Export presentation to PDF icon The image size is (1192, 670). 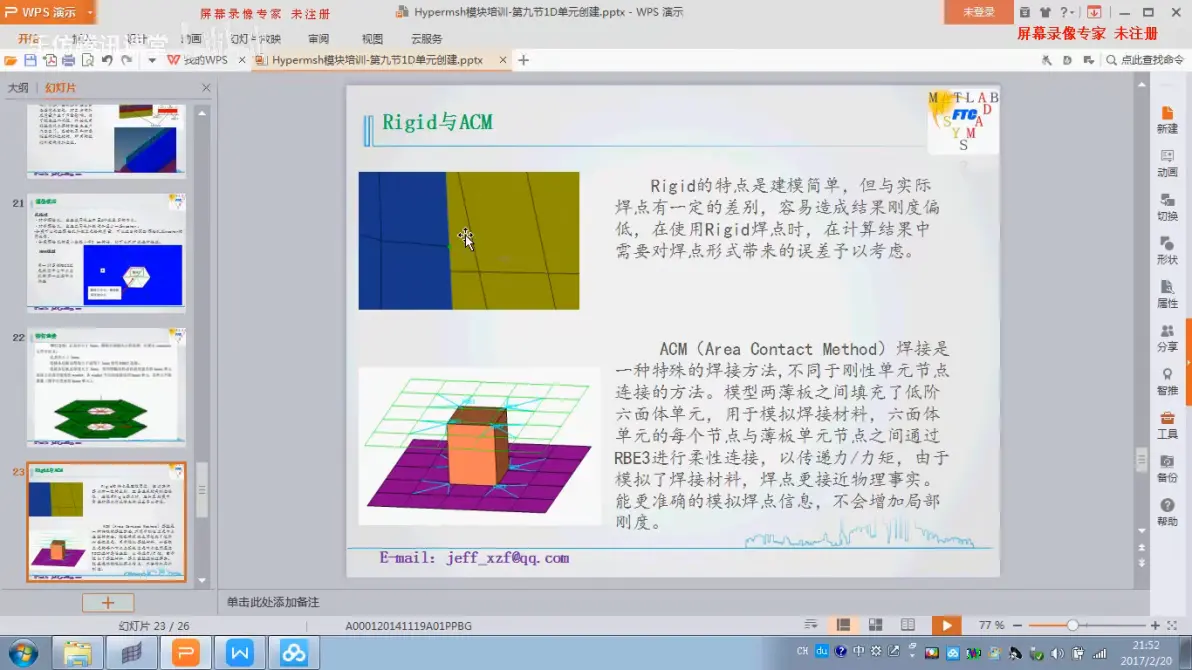tap(50, 60)
